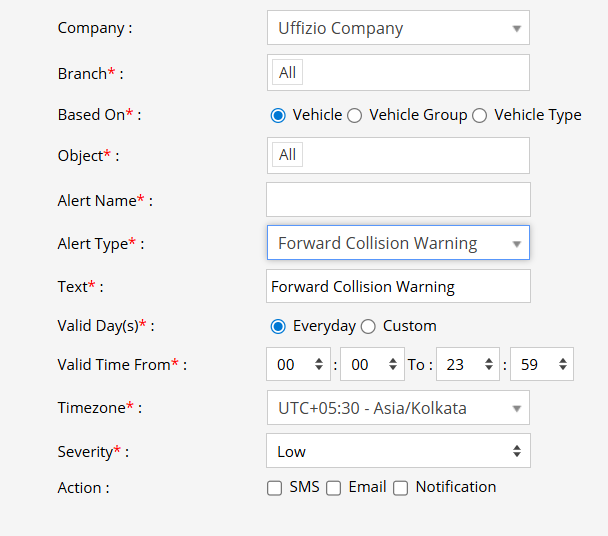Change the end hour value 23
608x536 pixels.
tap(468, 365)
